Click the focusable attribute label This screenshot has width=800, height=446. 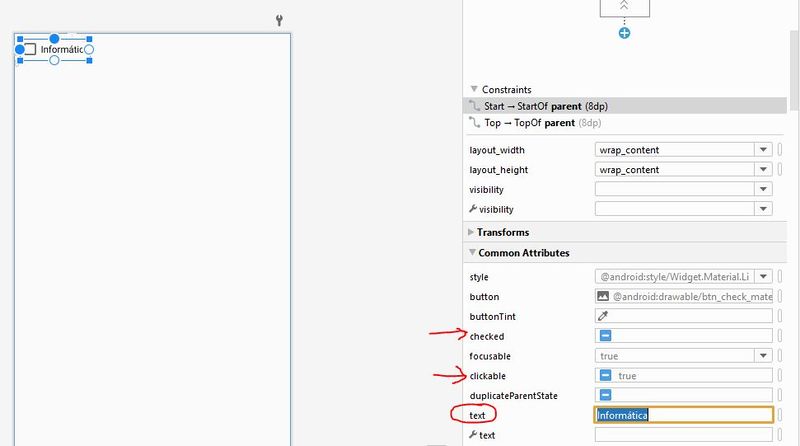click(x=490, y=356)
